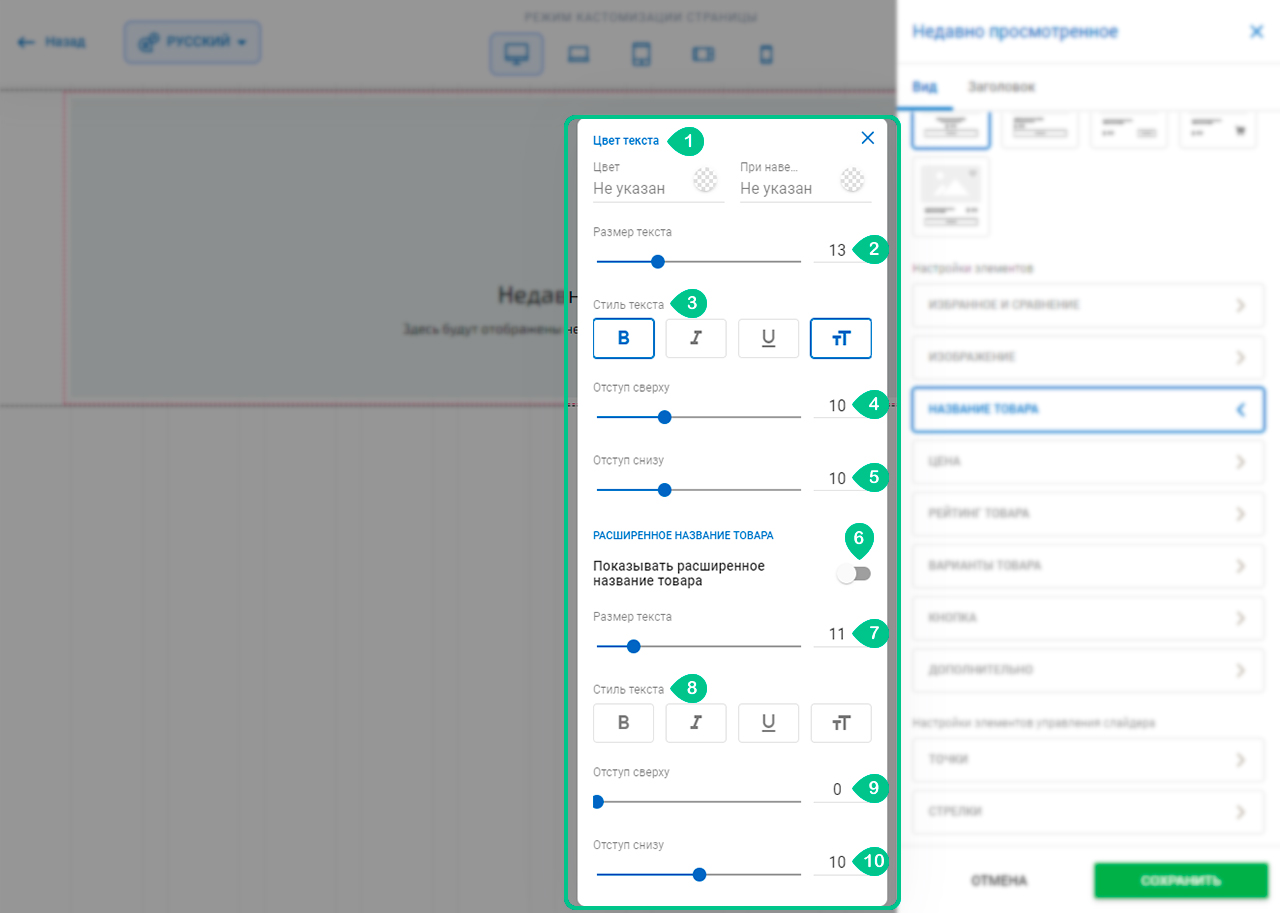Click the Расширенное название товара section heading
Image resolution: width=1280 pixels, height=913 pixels.
pyautogui.click(x=683, y=535)
